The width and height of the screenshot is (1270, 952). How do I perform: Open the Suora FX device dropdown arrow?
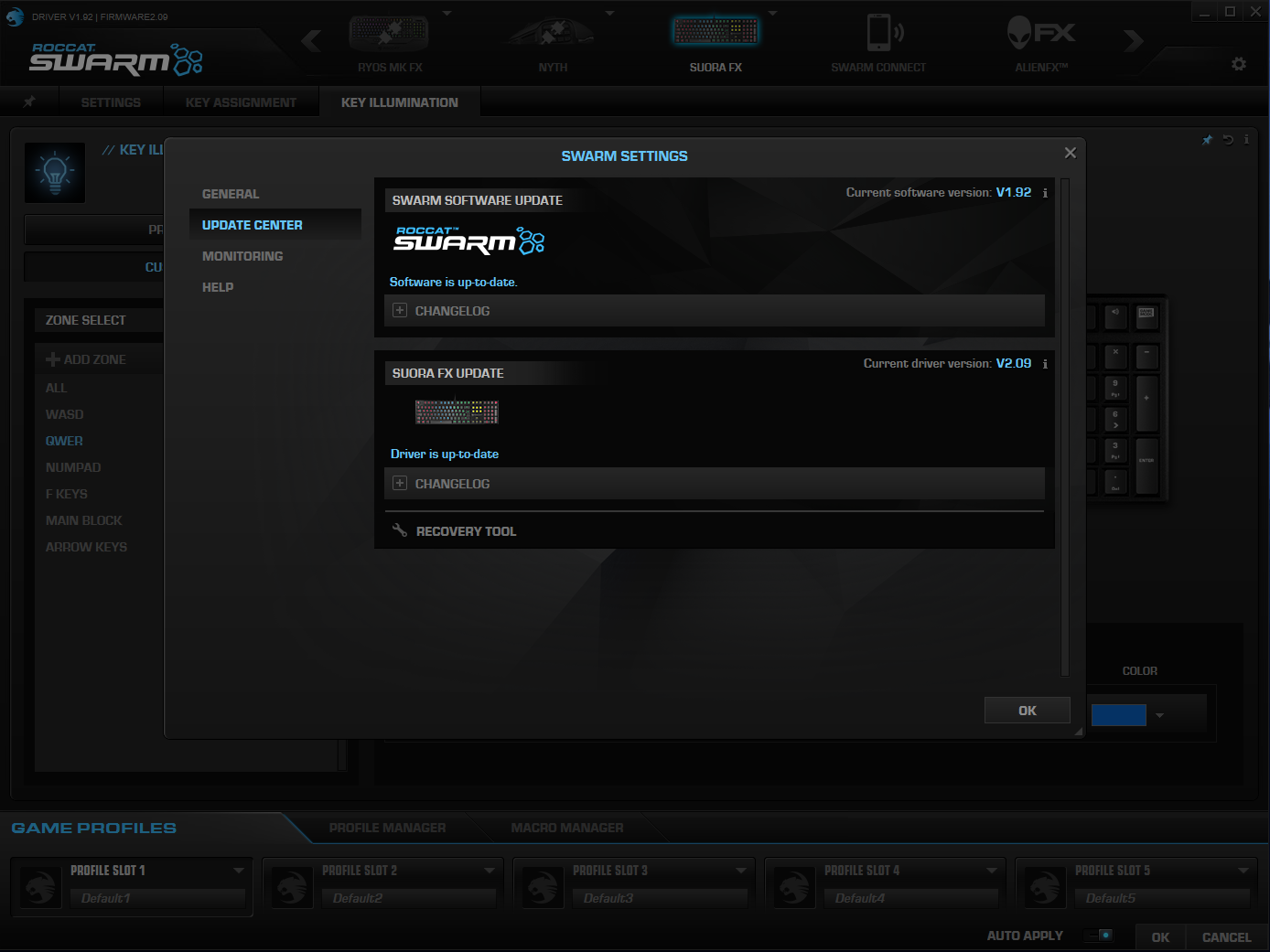pyautogui.click(x=772, y=14)
